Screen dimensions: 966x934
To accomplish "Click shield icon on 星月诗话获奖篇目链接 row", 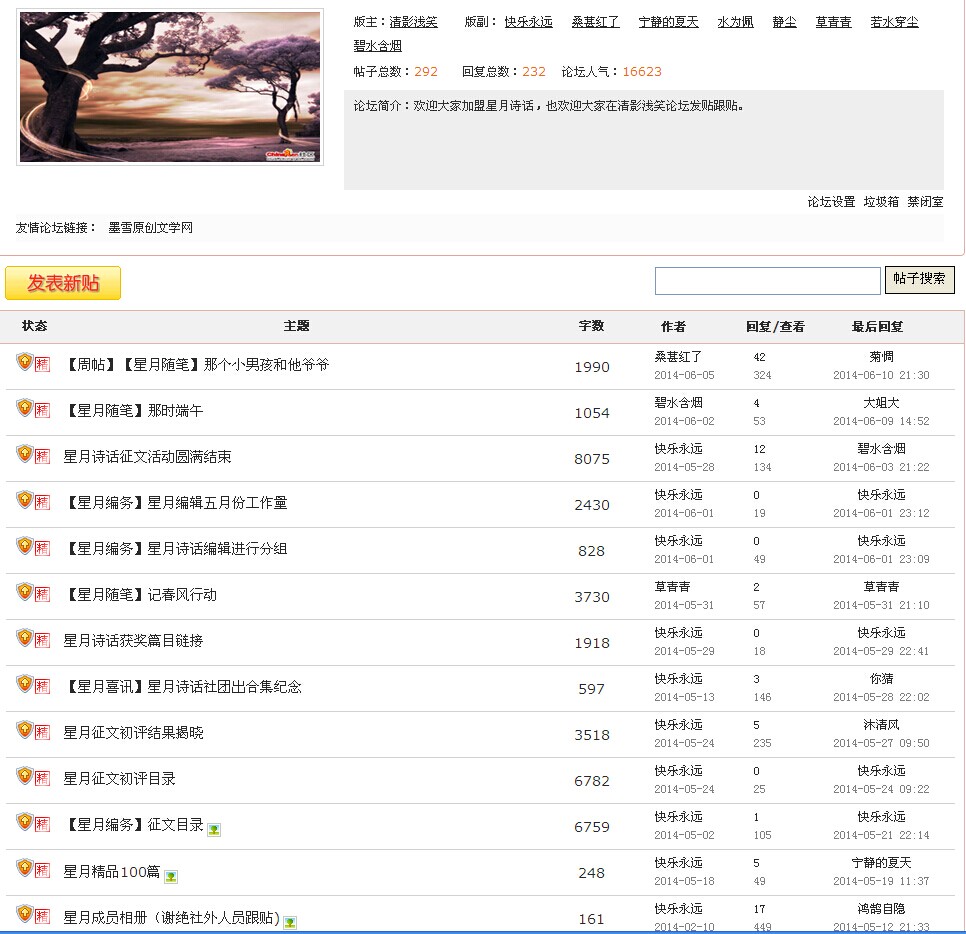I will pyautogui.click(x=24, y=637).
